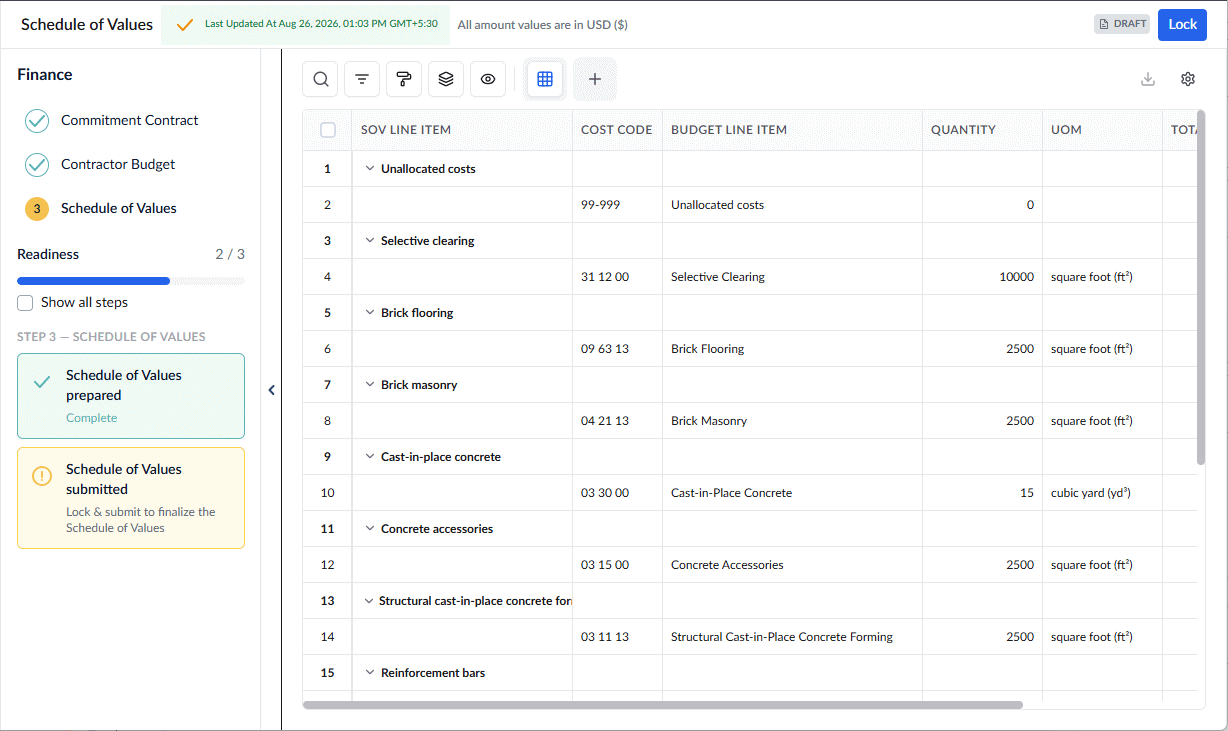Collapse the Concrete accessories group
The height and width of the screenshot is (731, 1228).
pyautogui.click(x=369, y=529)
